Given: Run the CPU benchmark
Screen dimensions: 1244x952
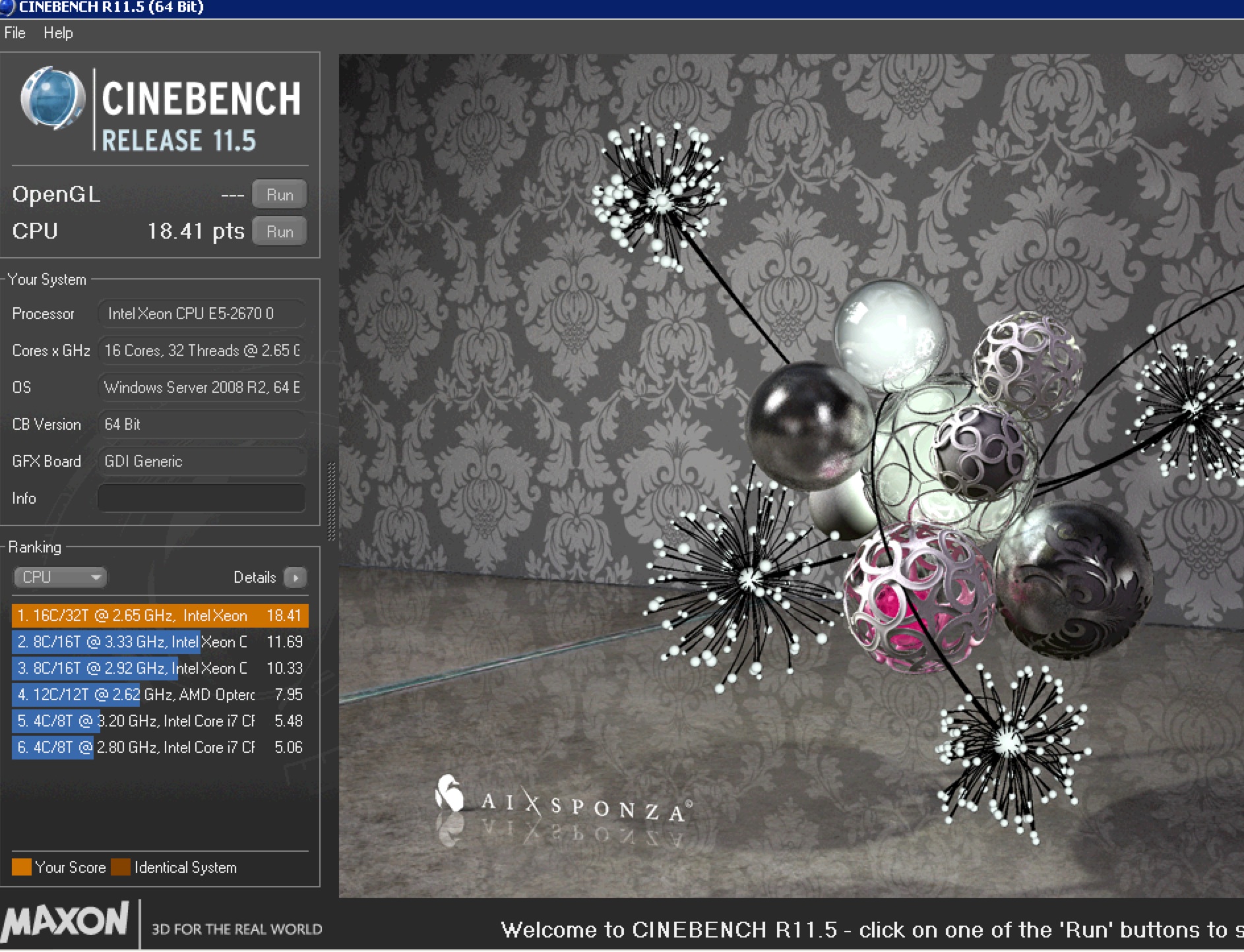Looking at the screenshot, I should click(x=280, y=232).
